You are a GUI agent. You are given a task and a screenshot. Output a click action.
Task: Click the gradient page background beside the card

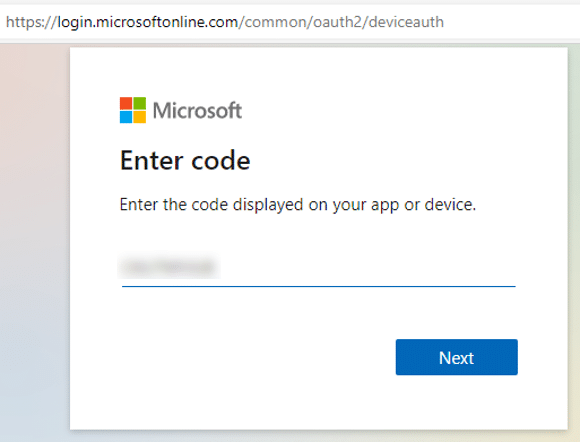click(x=33, y=237)
